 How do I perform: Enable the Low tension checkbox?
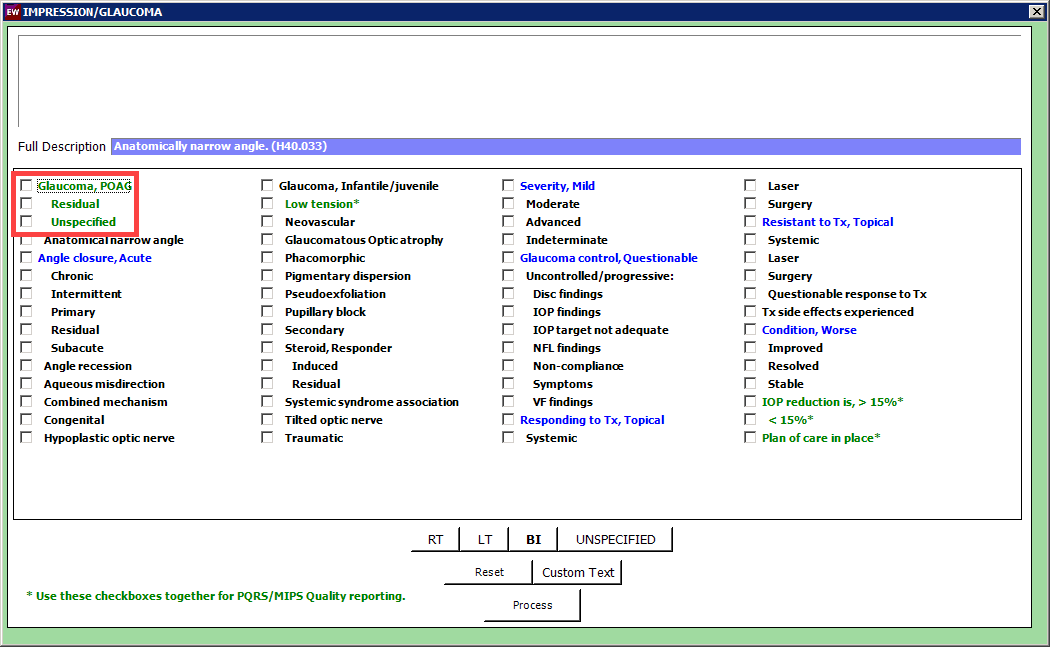267,204
